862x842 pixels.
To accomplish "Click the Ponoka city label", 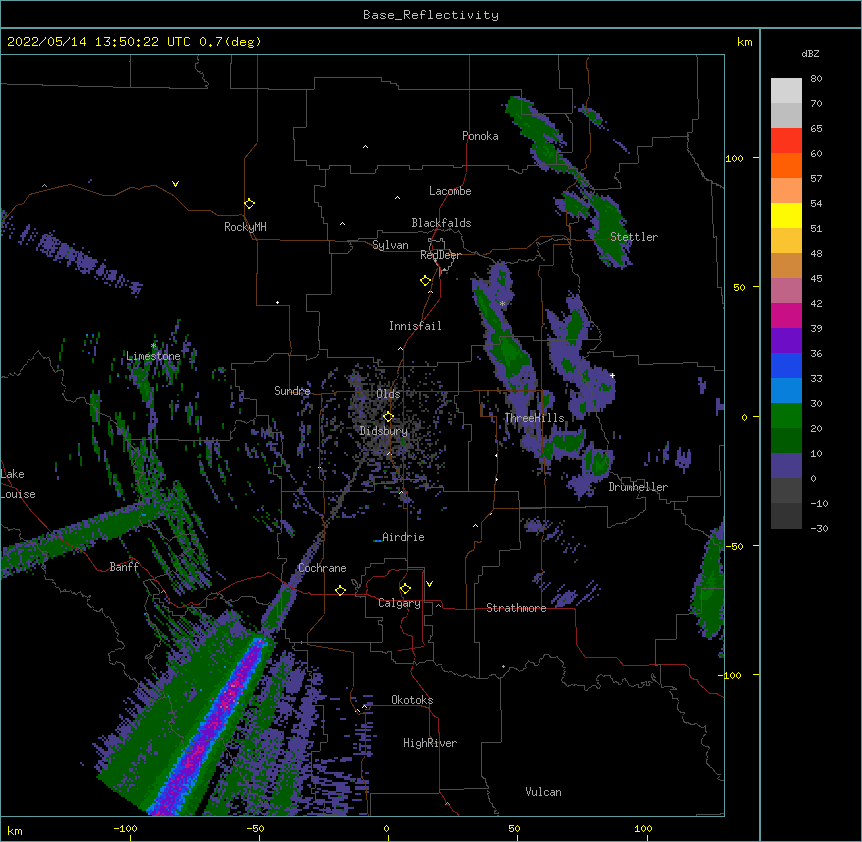I will click(480, 136).
